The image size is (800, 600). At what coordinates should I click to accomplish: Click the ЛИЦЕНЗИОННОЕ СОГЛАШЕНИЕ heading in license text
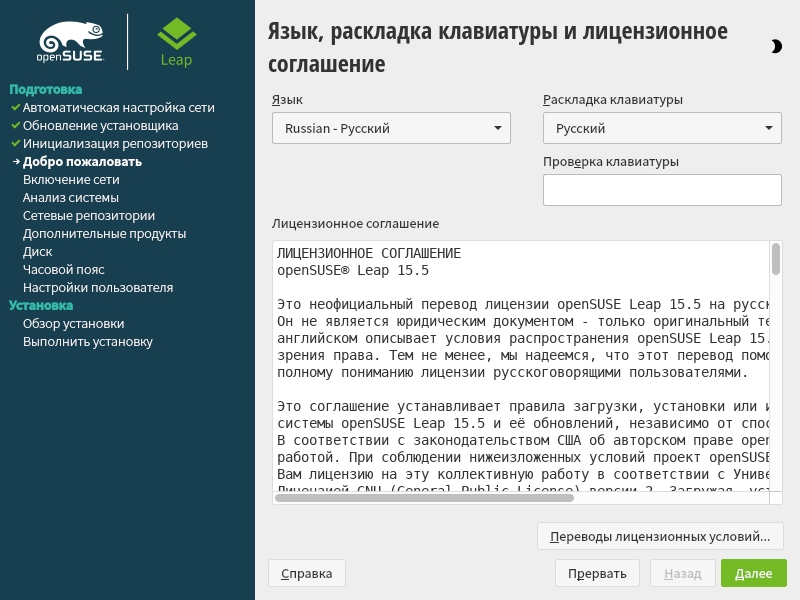coord(369,254)
